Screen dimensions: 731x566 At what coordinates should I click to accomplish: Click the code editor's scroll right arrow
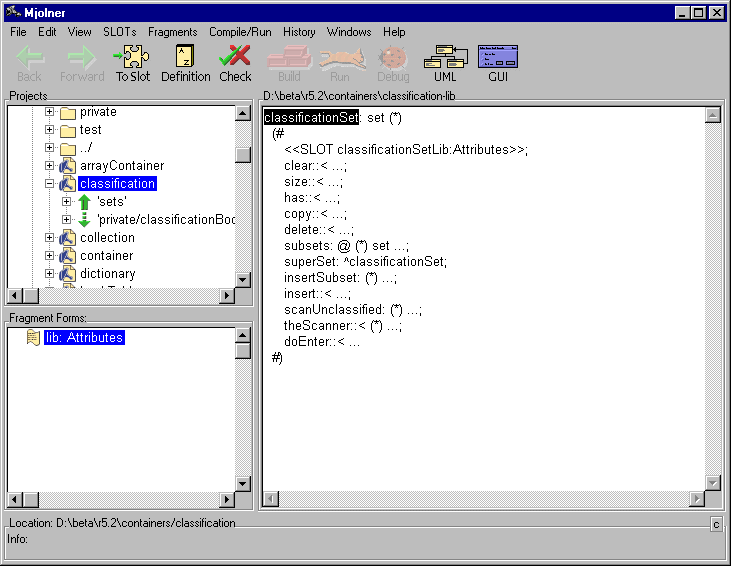pos(697,499)
